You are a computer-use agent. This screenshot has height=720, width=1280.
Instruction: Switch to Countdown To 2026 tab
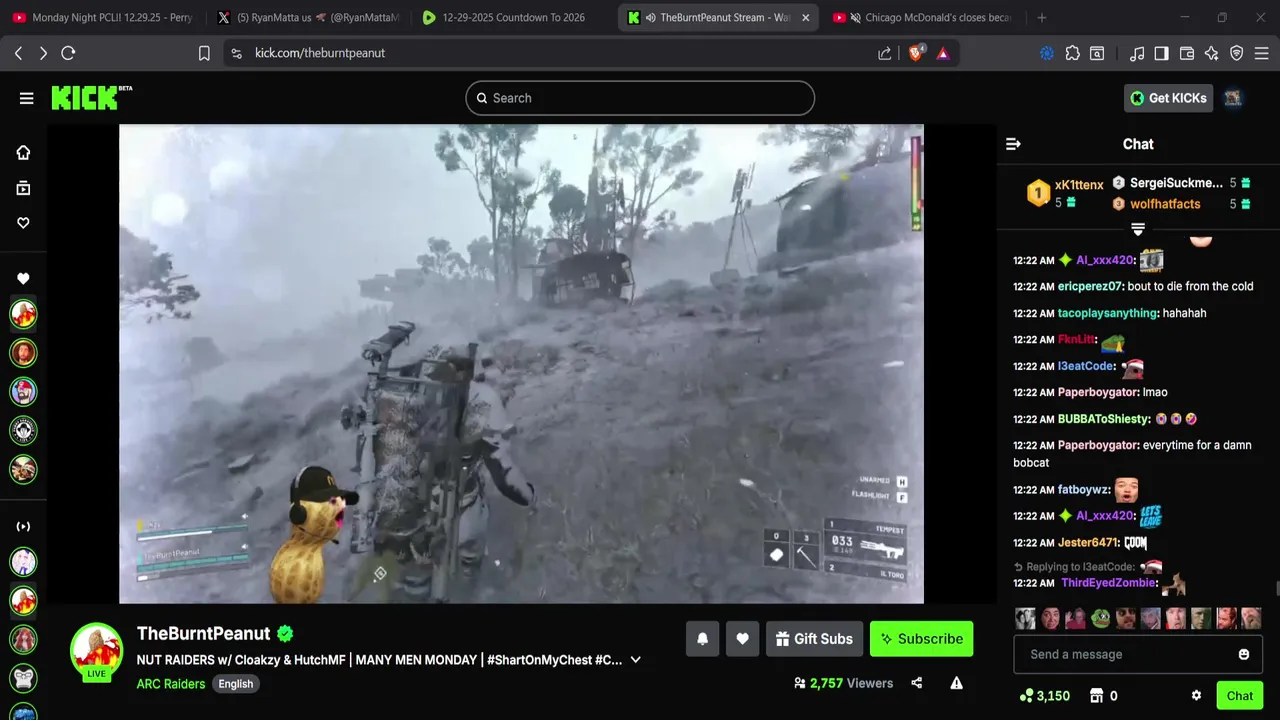tap(513, 17)
